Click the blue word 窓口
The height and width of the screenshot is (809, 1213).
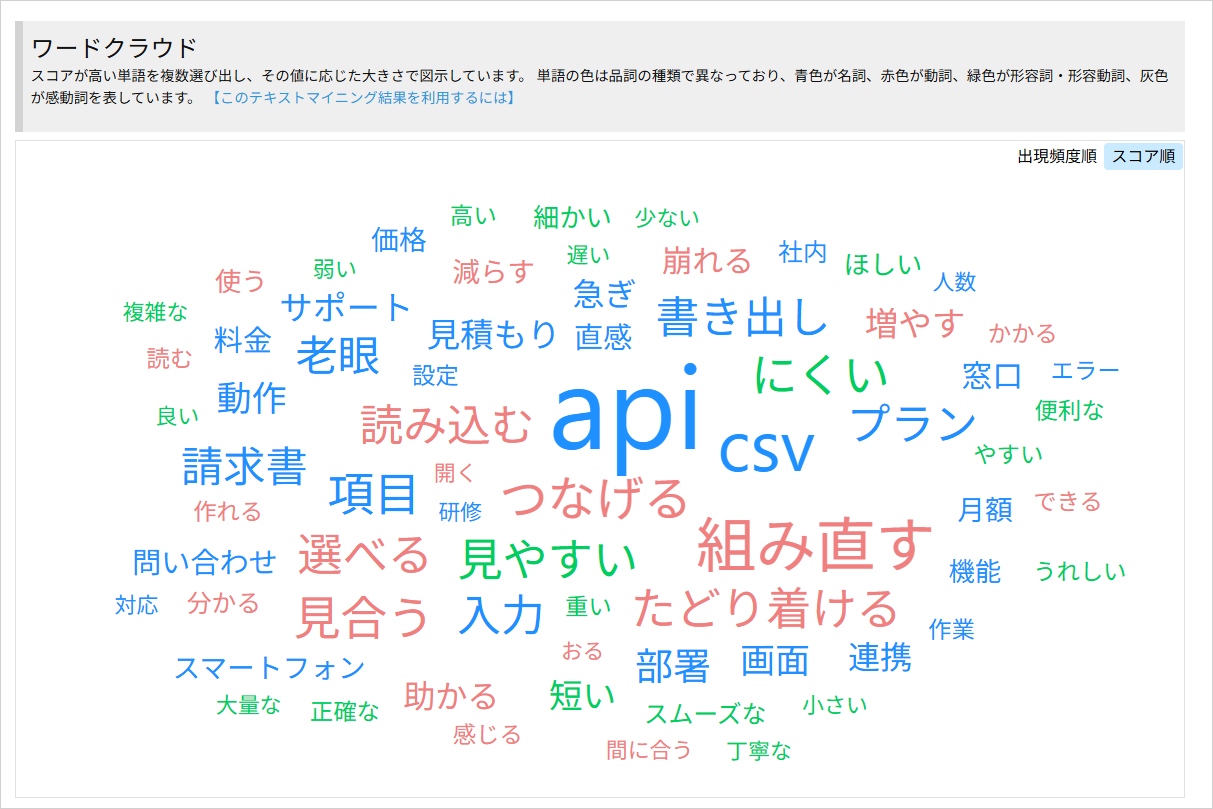[992, 376]
